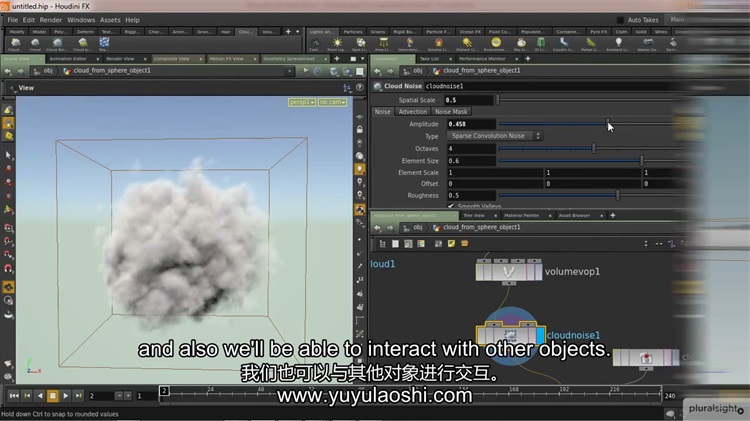Go back in scene view path history
The image size is (750, 421).
point(8,71)
